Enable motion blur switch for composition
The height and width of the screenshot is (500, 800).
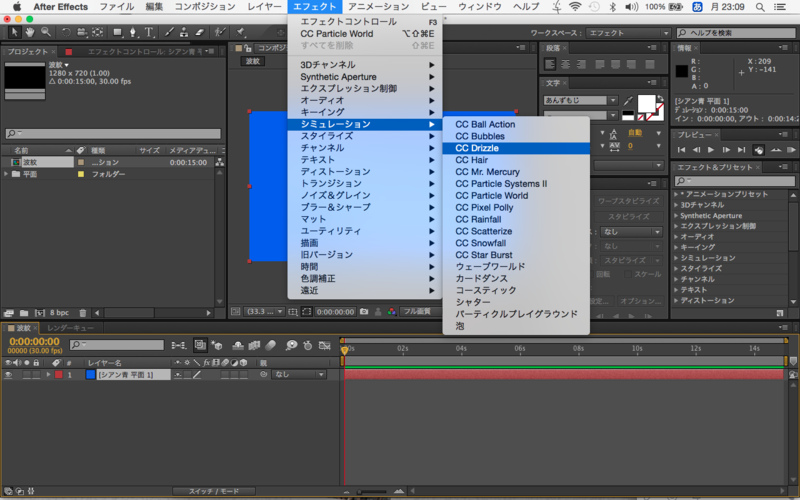tap(270, 345)
